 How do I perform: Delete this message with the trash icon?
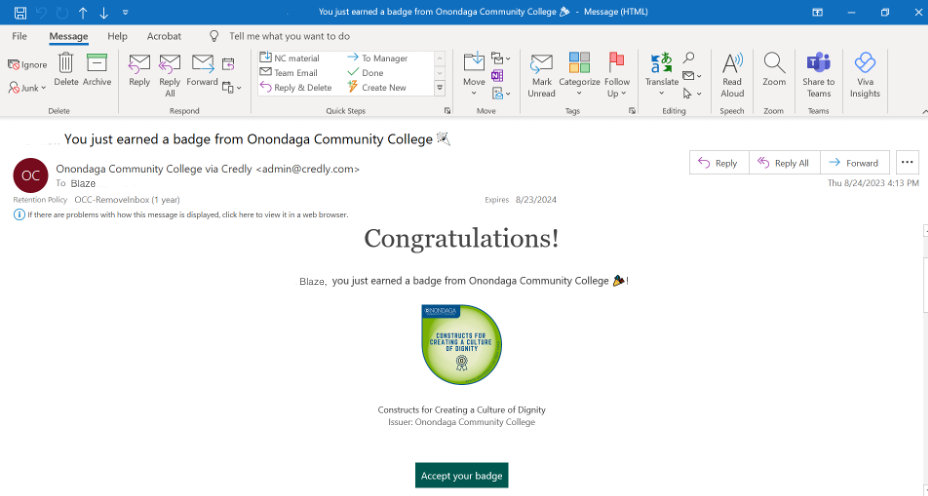pyautogui.click(x=66, y=69)
